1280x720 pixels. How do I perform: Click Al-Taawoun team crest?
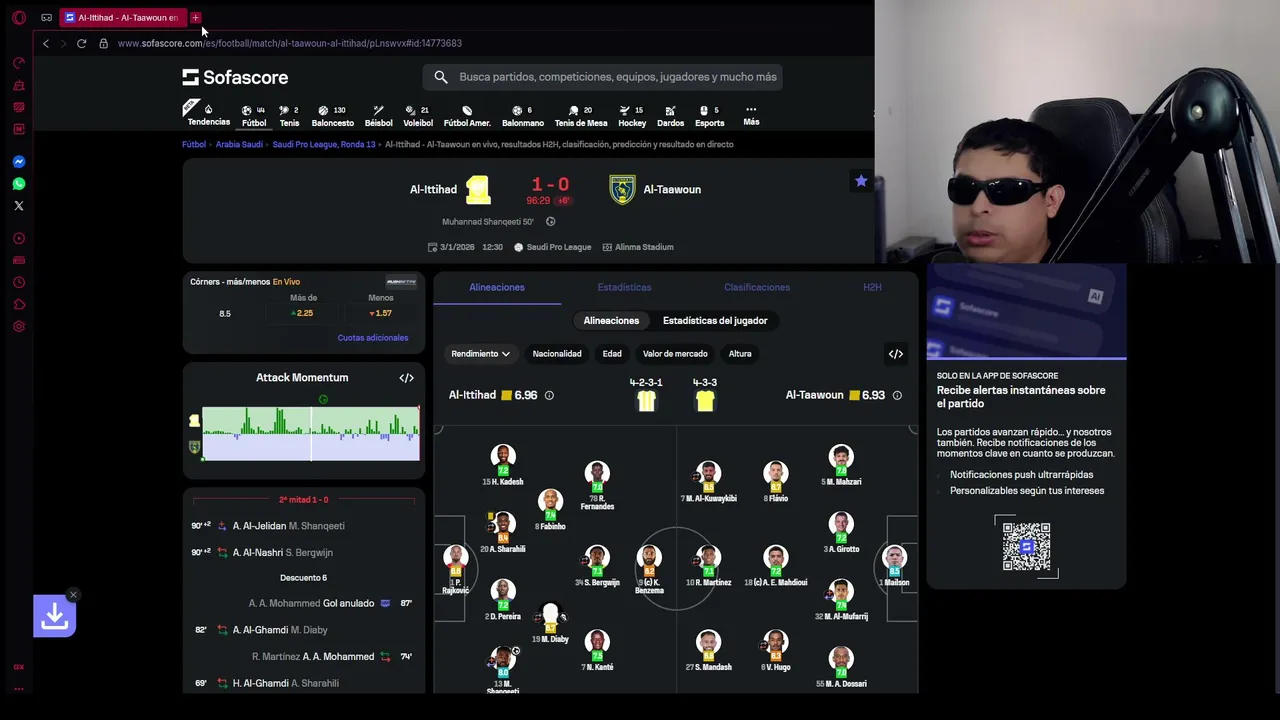pyautogui.click(x=622, y=189)
